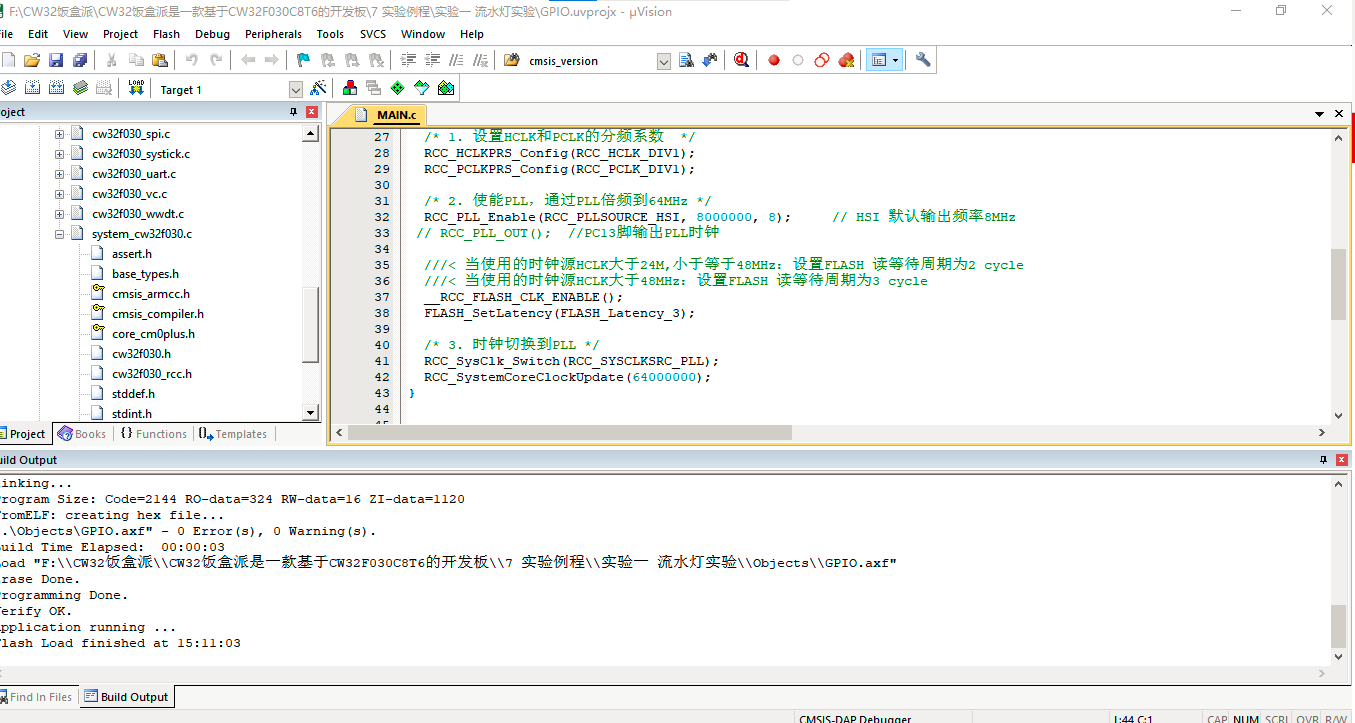Image resolution: width=1355 pixels, height=723 pixels.
Task: Select stdint.h in project tree
Action: tap(131, 414)
